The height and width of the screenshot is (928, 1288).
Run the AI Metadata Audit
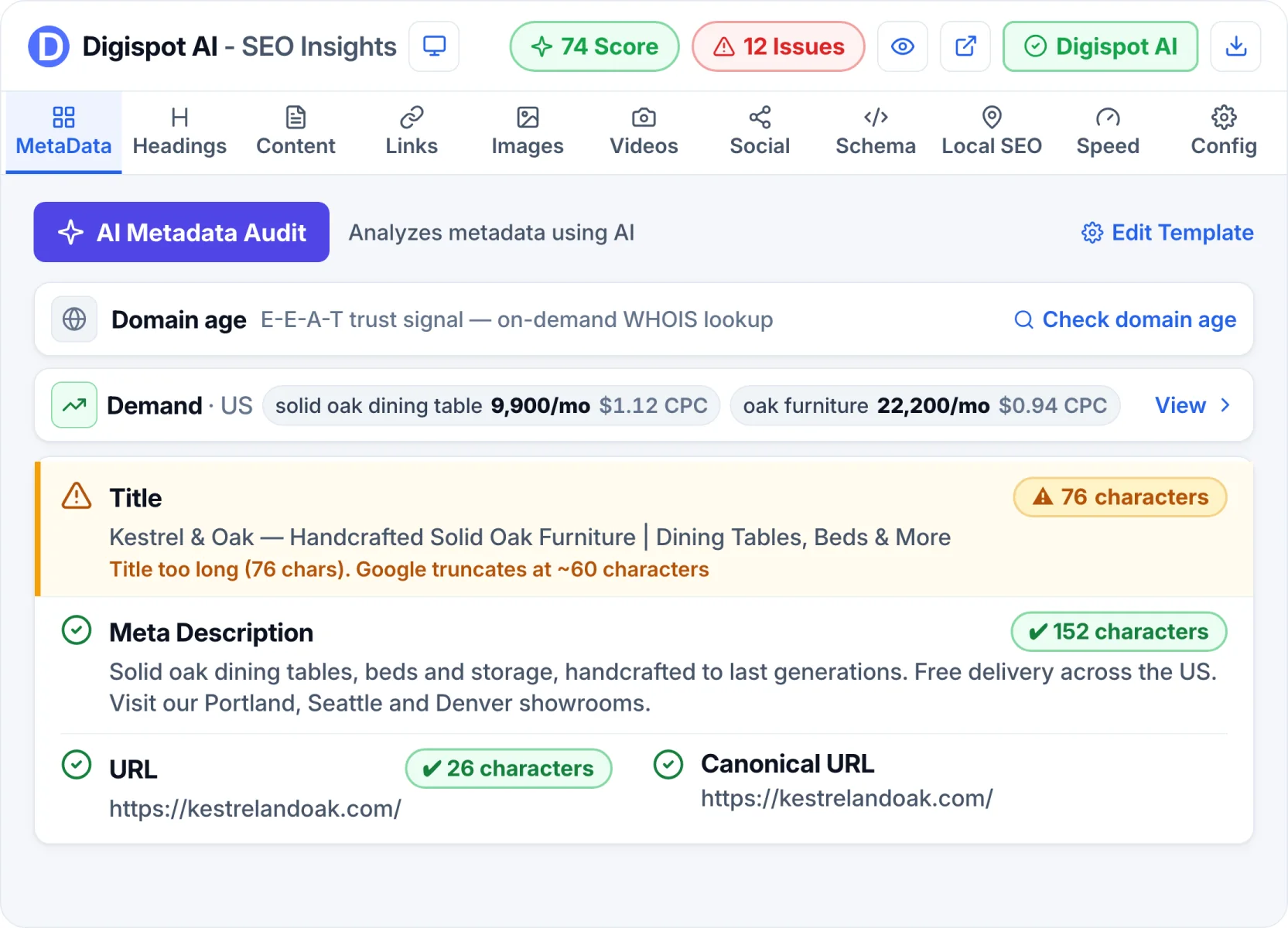(x=181, y=232)
